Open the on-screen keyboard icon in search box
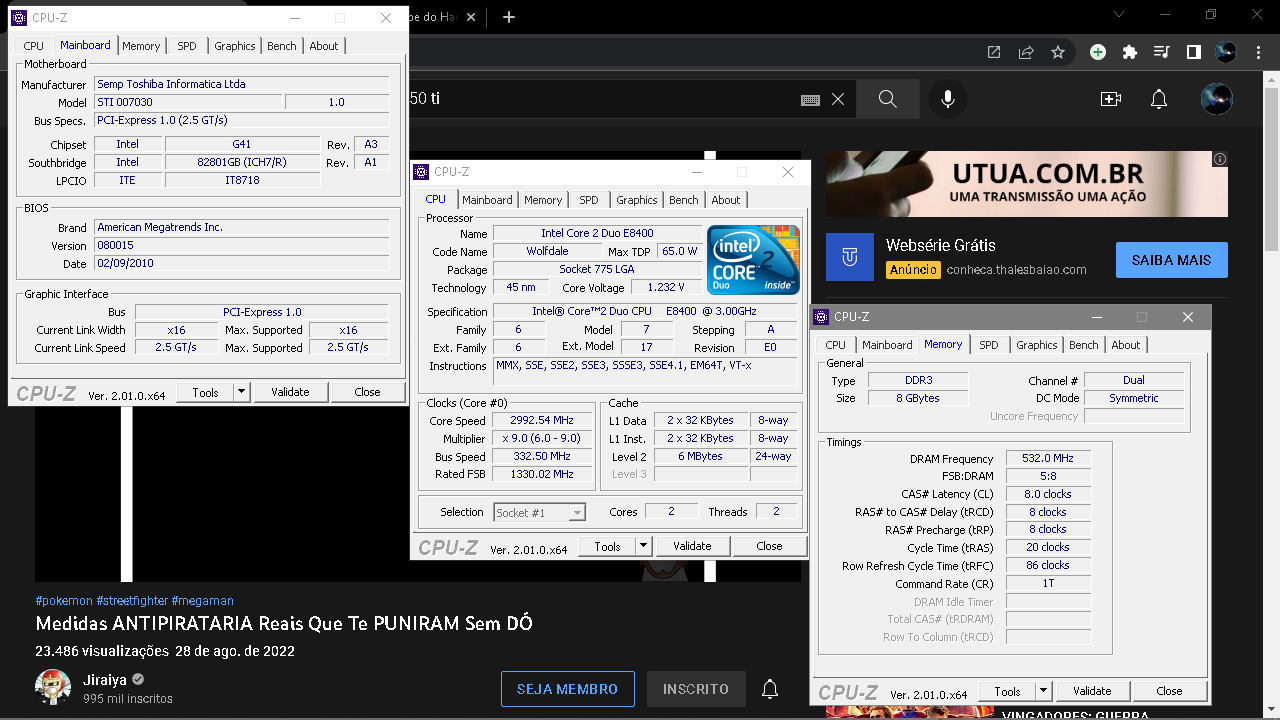 [x=810, y=99]
